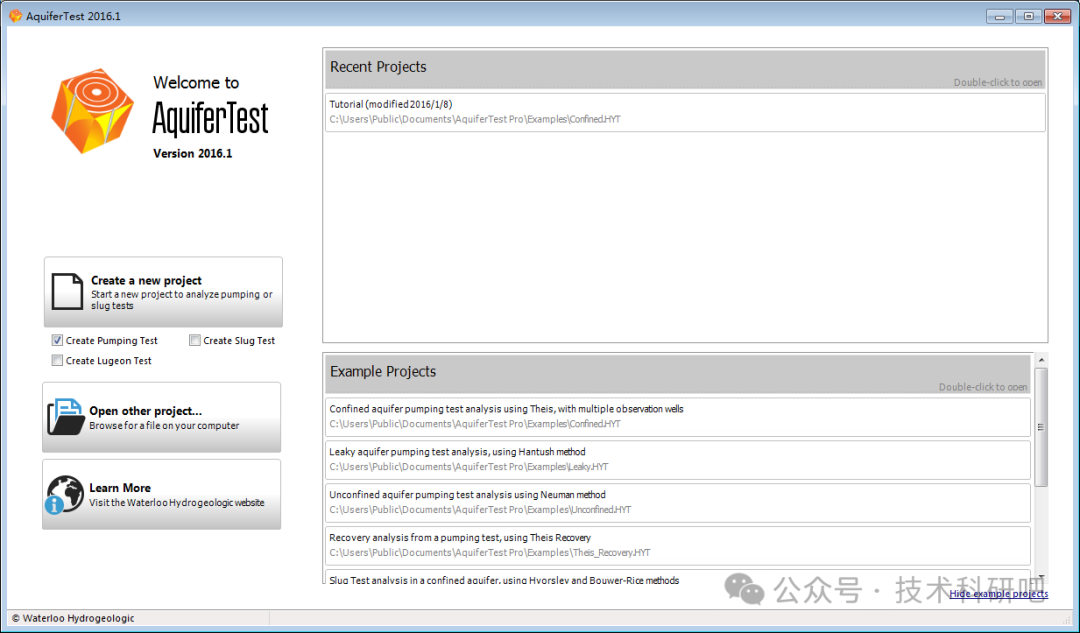1080x633 pixels.
Task: Click the AquiferTest title bar app icon
Action: (15, 15)
